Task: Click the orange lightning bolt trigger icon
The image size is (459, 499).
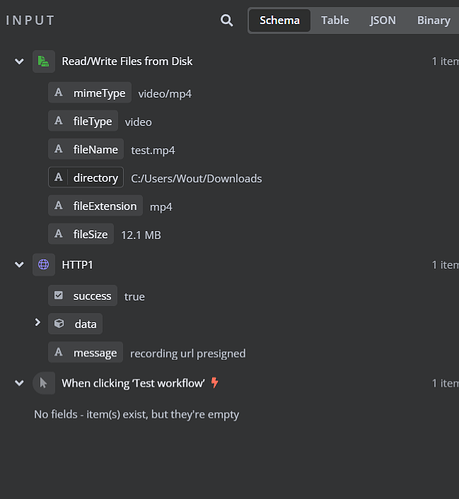Action: [215, 383]
